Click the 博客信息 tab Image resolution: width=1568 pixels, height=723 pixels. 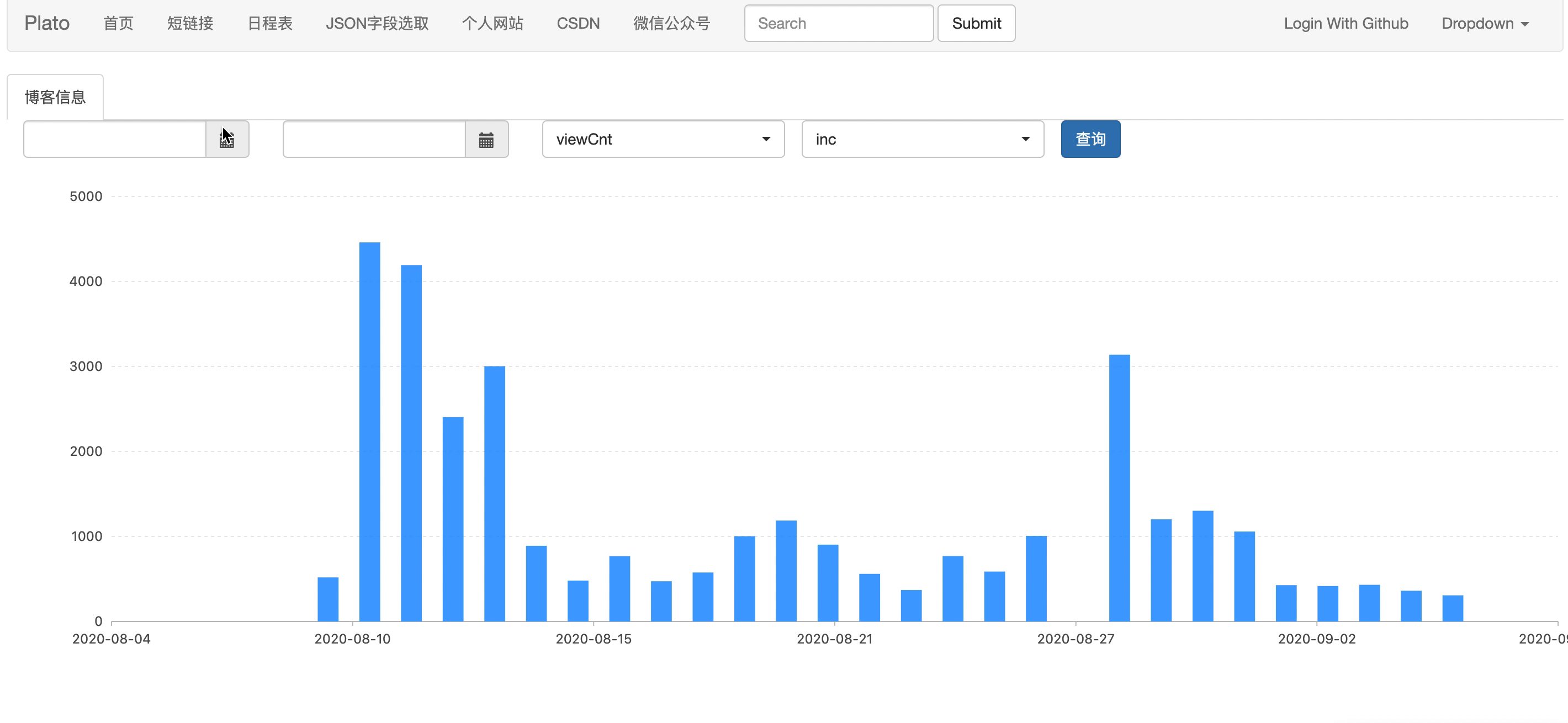[55, 96]
